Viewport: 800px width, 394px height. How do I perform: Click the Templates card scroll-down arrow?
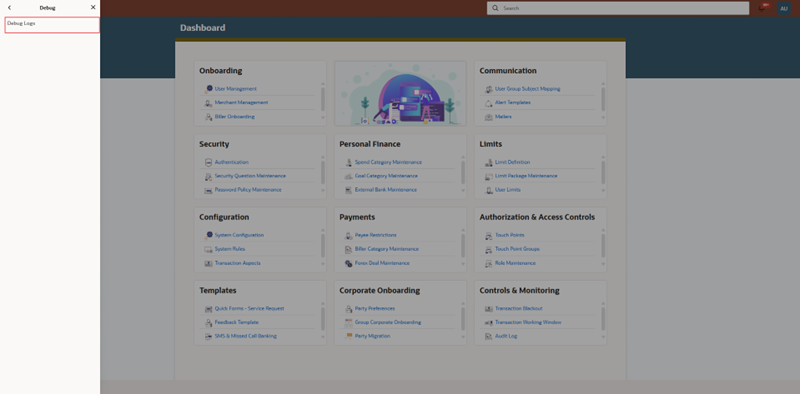pos(322,337)
